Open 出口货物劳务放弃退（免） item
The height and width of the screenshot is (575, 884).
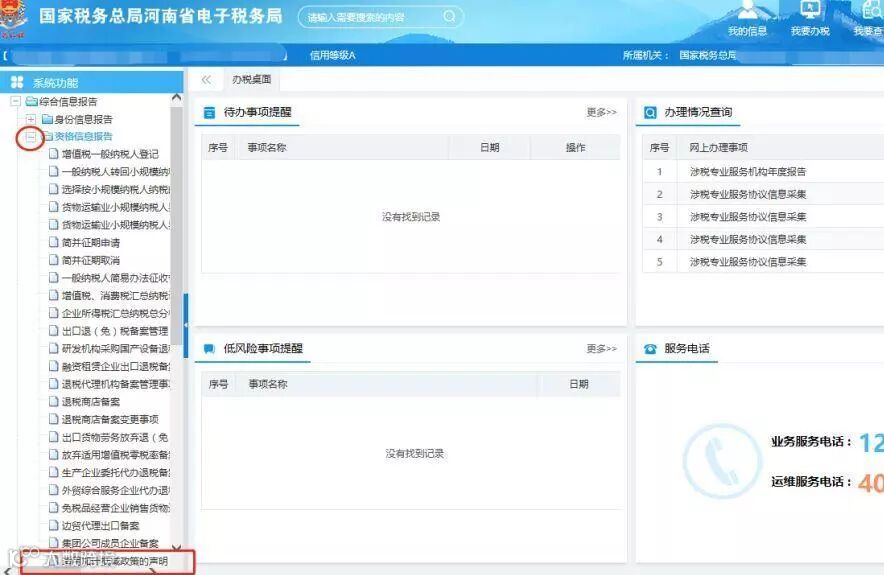[x=115, y=437]
